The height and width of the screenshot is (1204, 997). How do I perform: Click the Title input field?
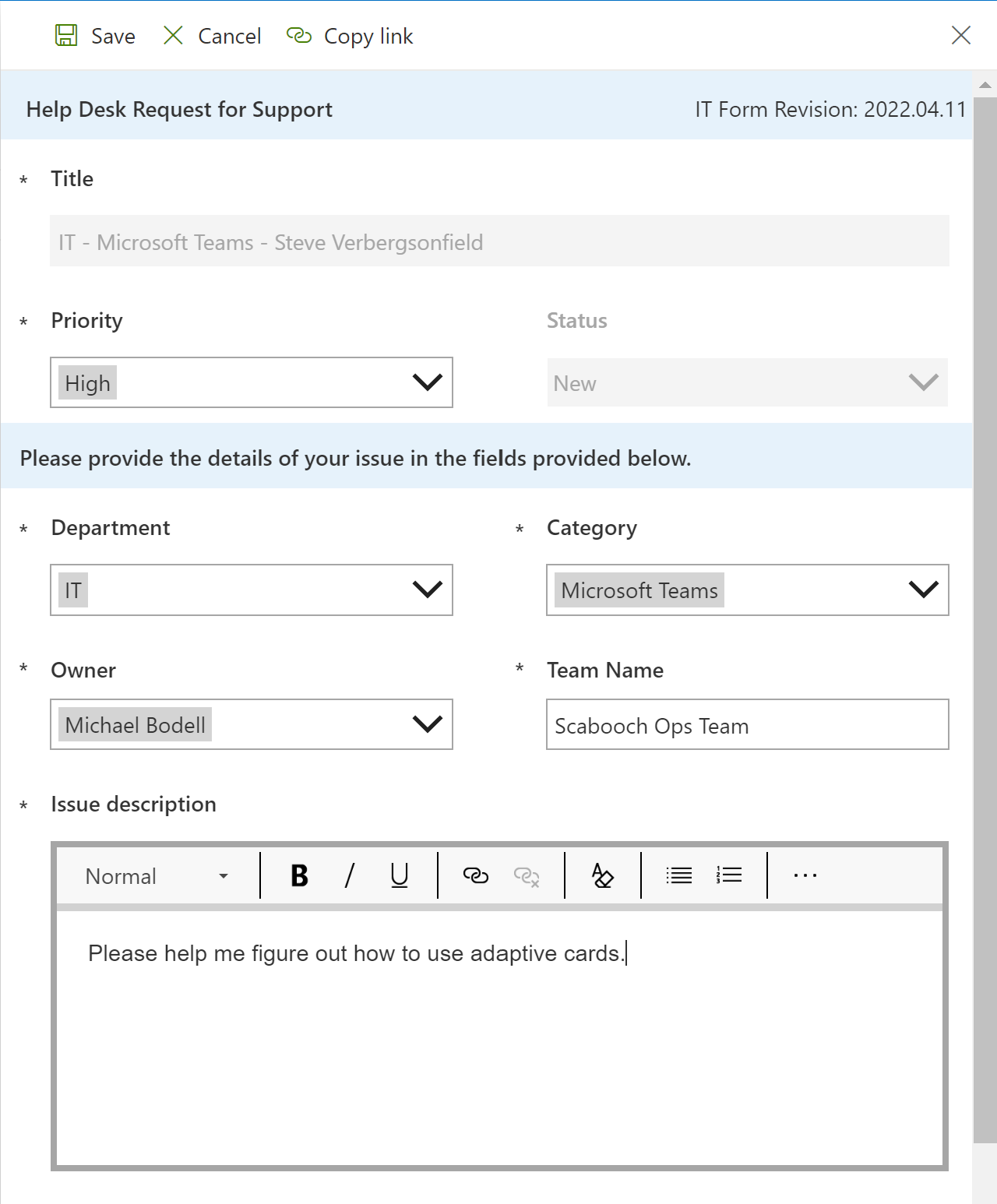click(499, 241)
